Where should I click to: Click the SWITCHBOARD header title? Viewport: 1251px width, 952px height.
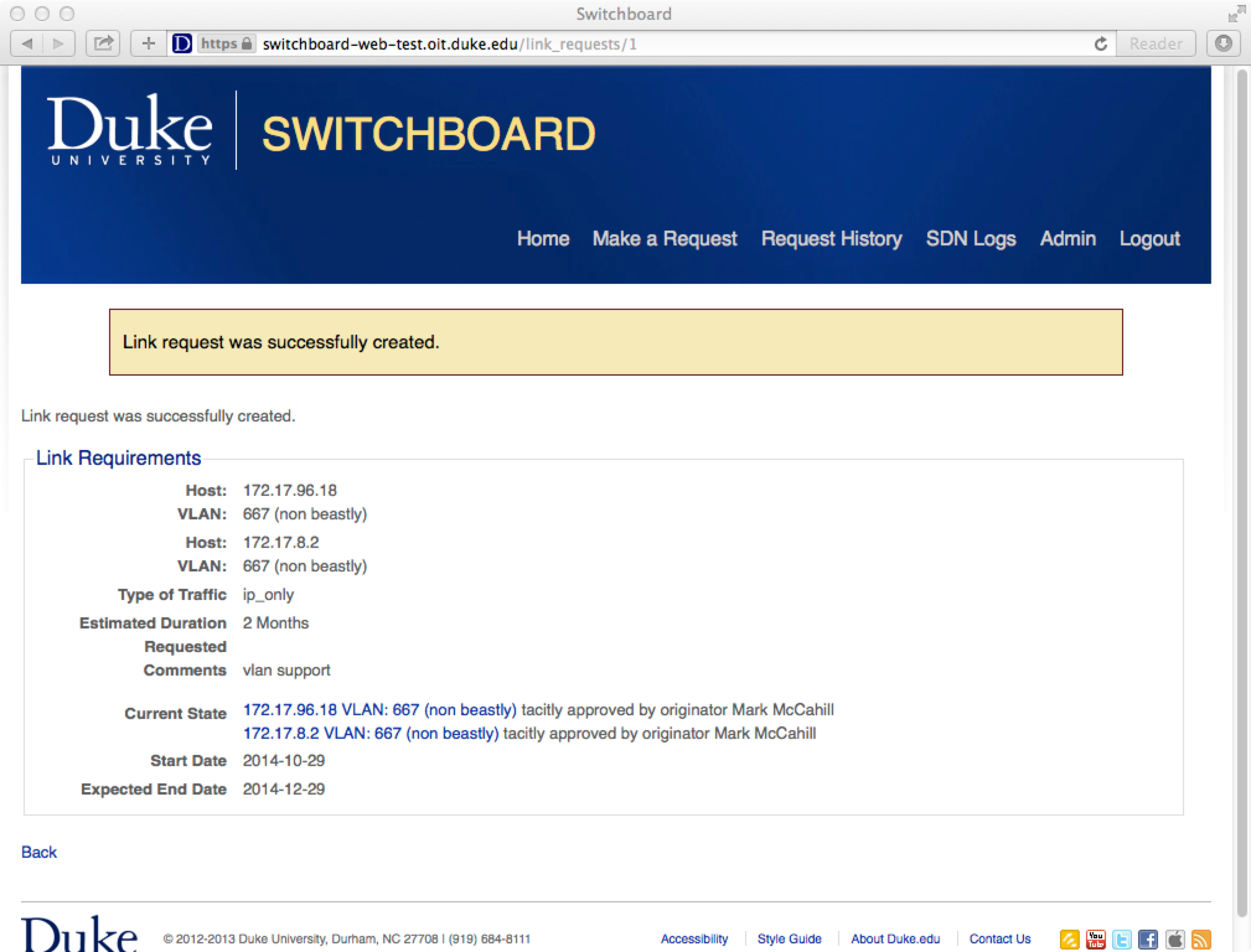[x=428, y=134]
